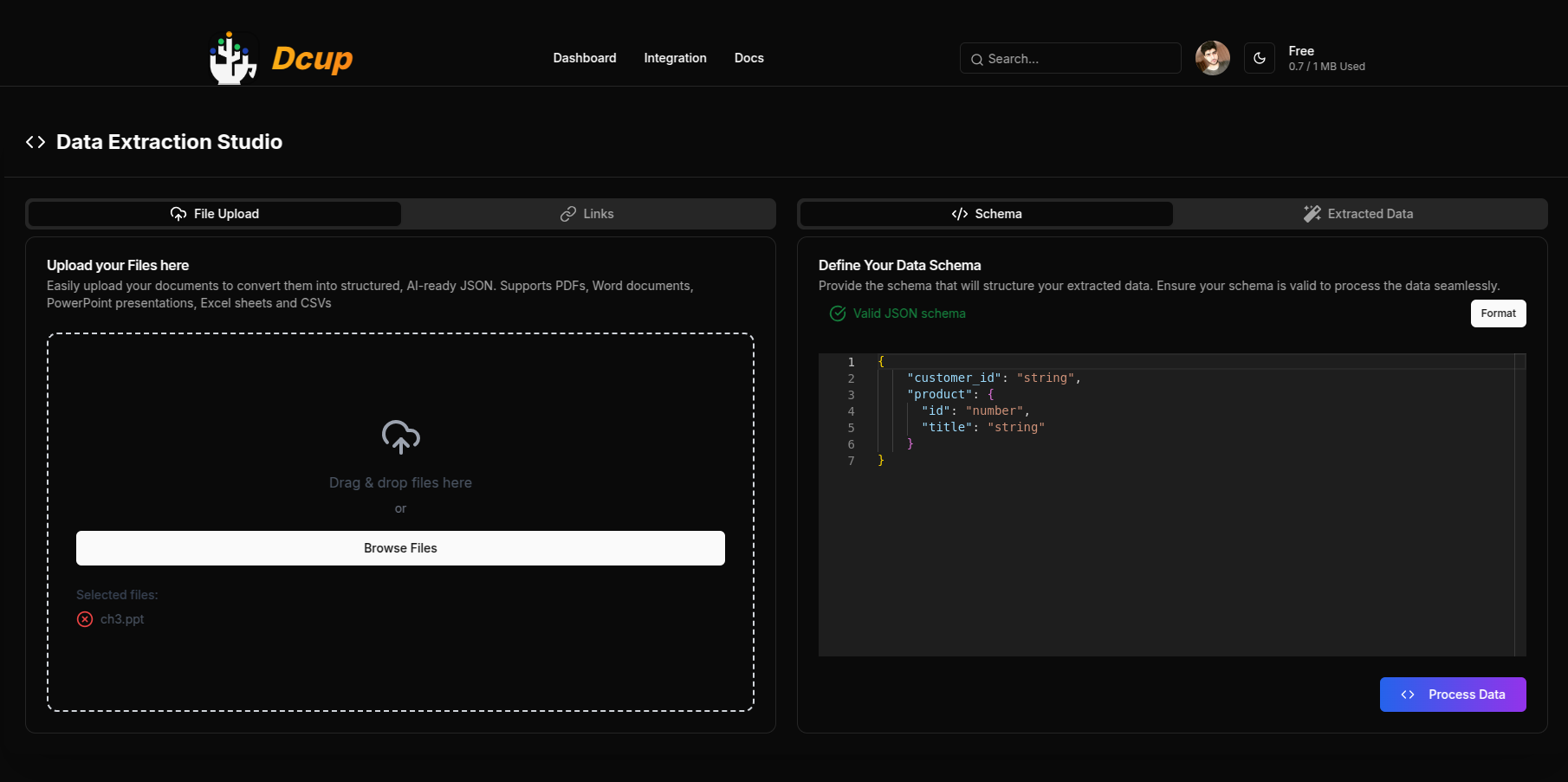Click the Browse Files button
Image resolution: width=1568 pixels, height=782 pixels.
(400, 548)
